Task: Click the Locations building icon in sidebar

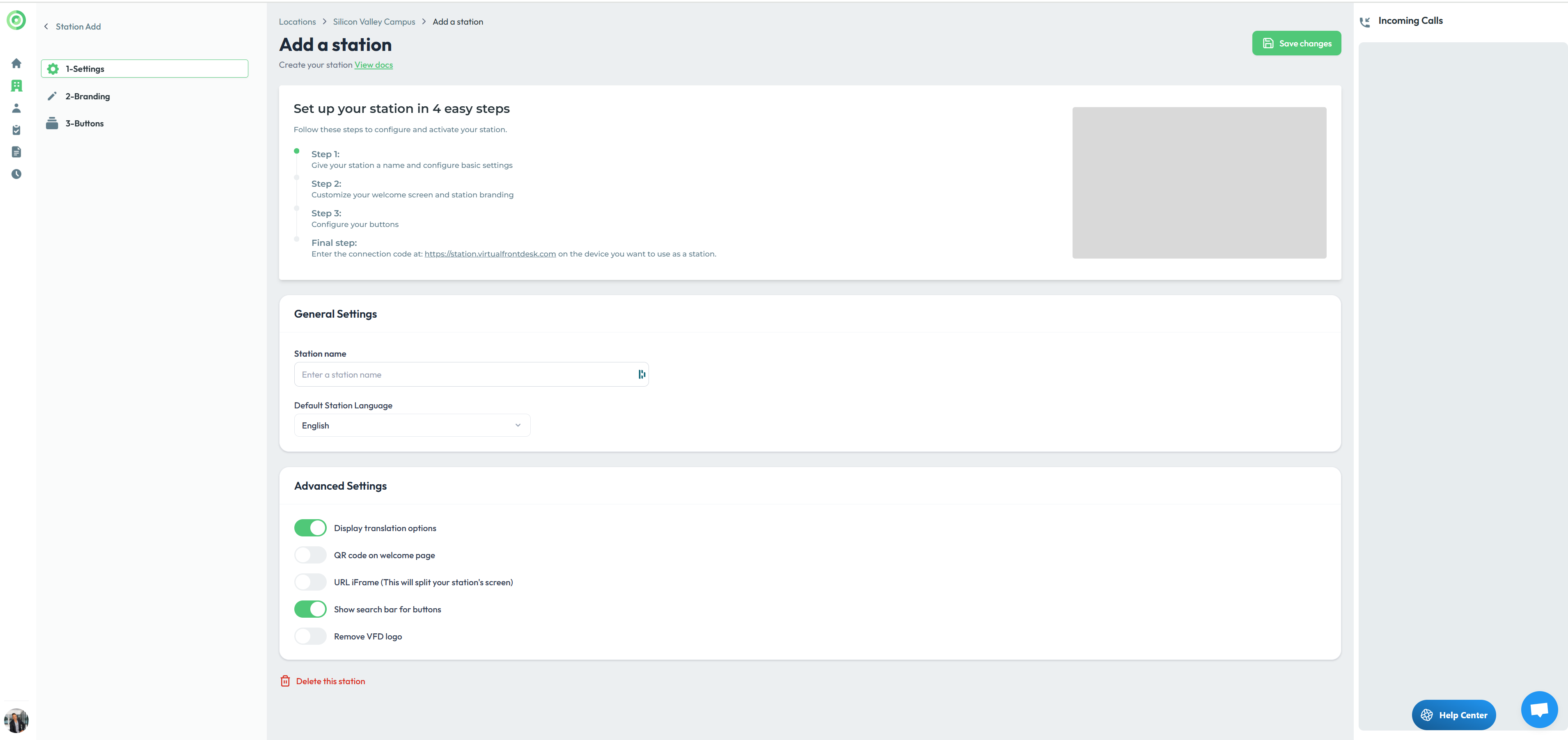Action: [16, 86]
